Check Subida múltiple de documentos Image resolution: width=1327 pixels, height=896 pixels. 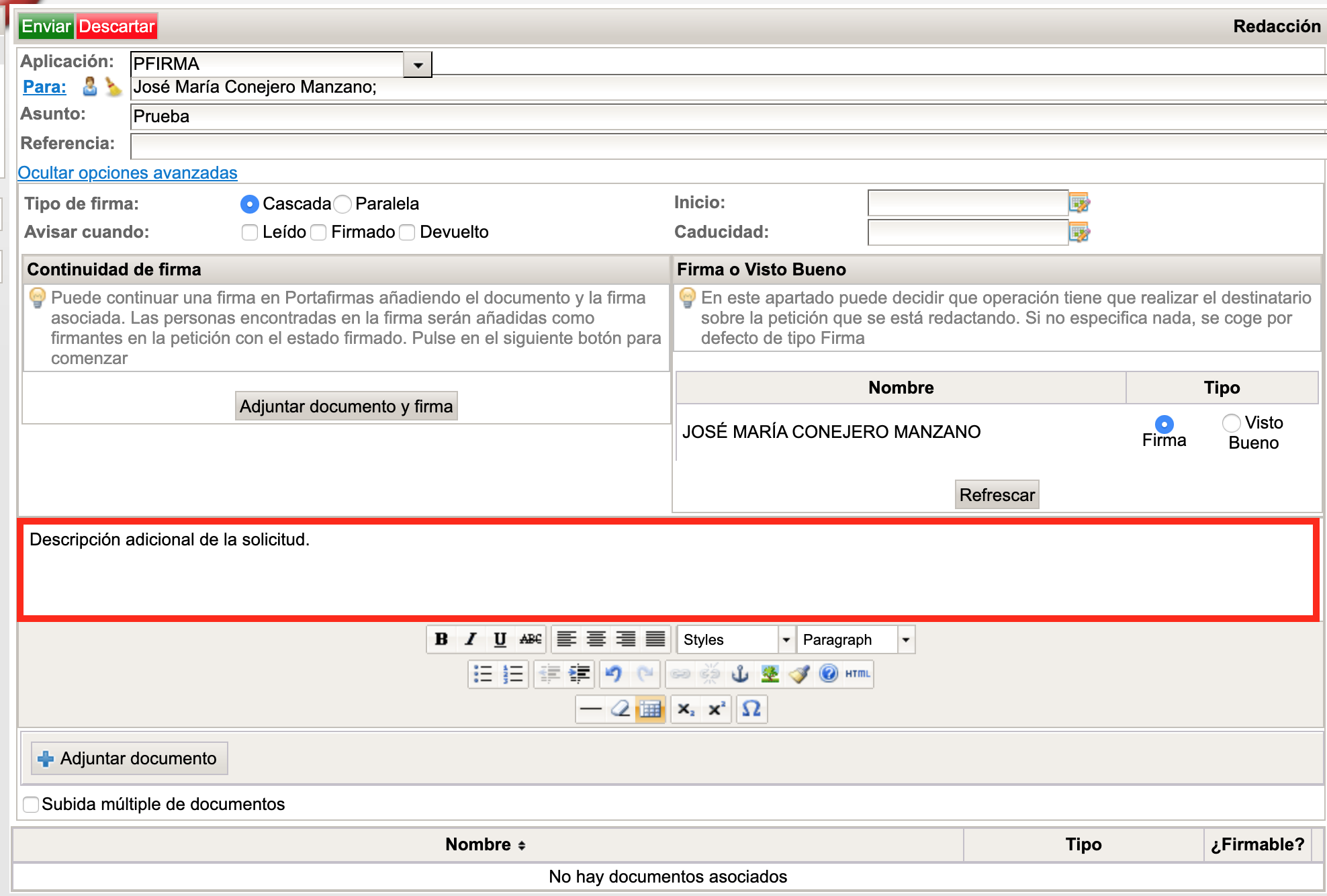click(x=31, y=805)
